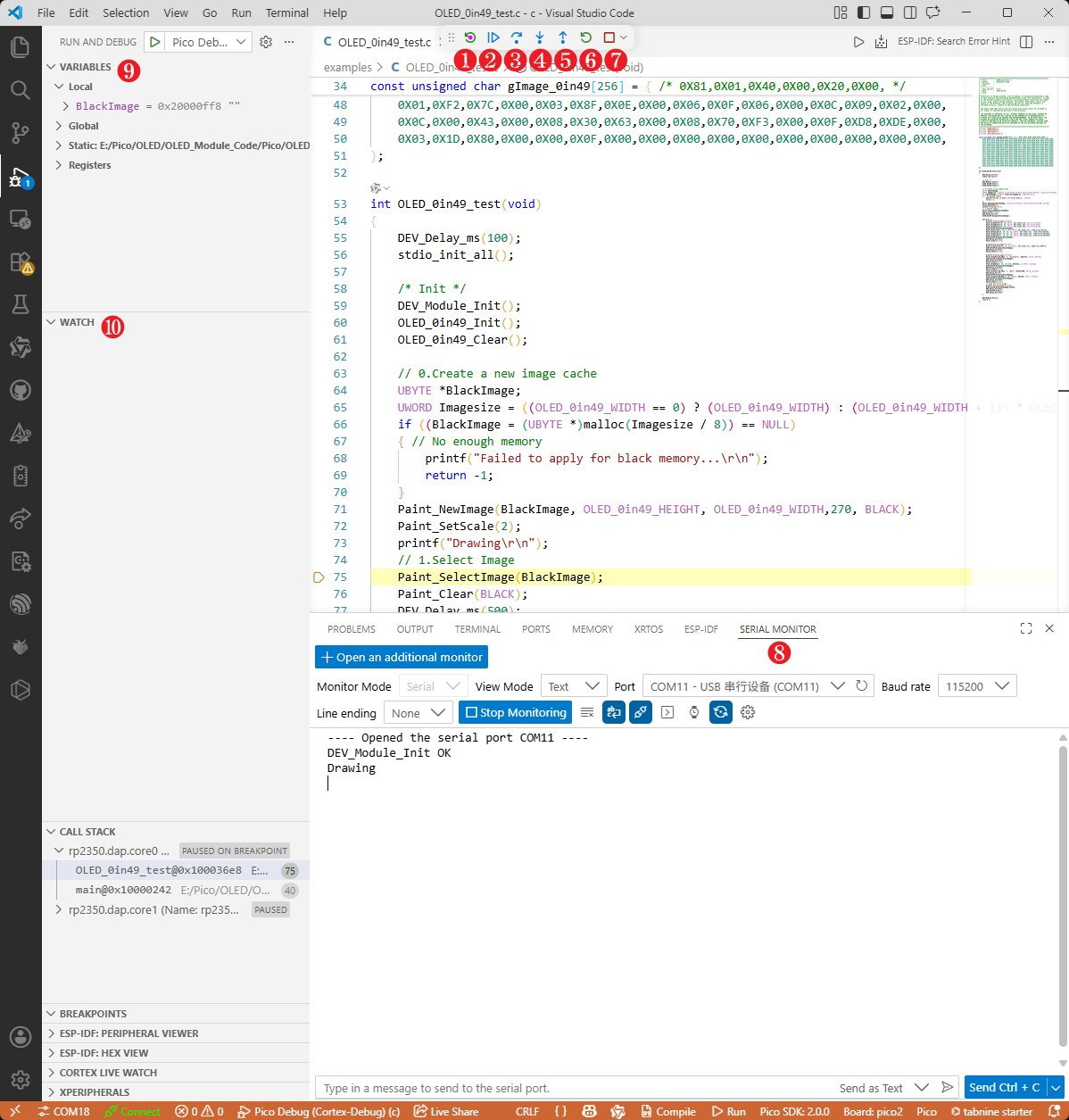Click the Reset Device debug toolbar icon
This screenshot has width=1069, height=1120.
[470, 37]
